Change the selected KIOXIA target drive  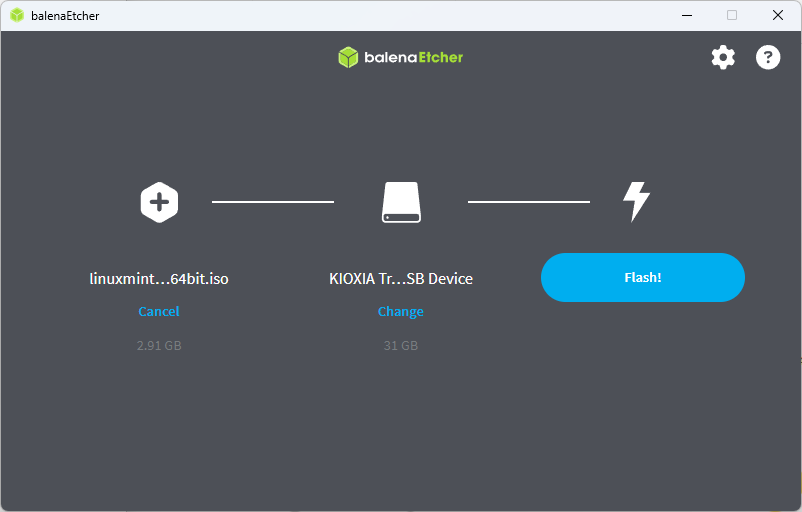[x=401, y=311]
